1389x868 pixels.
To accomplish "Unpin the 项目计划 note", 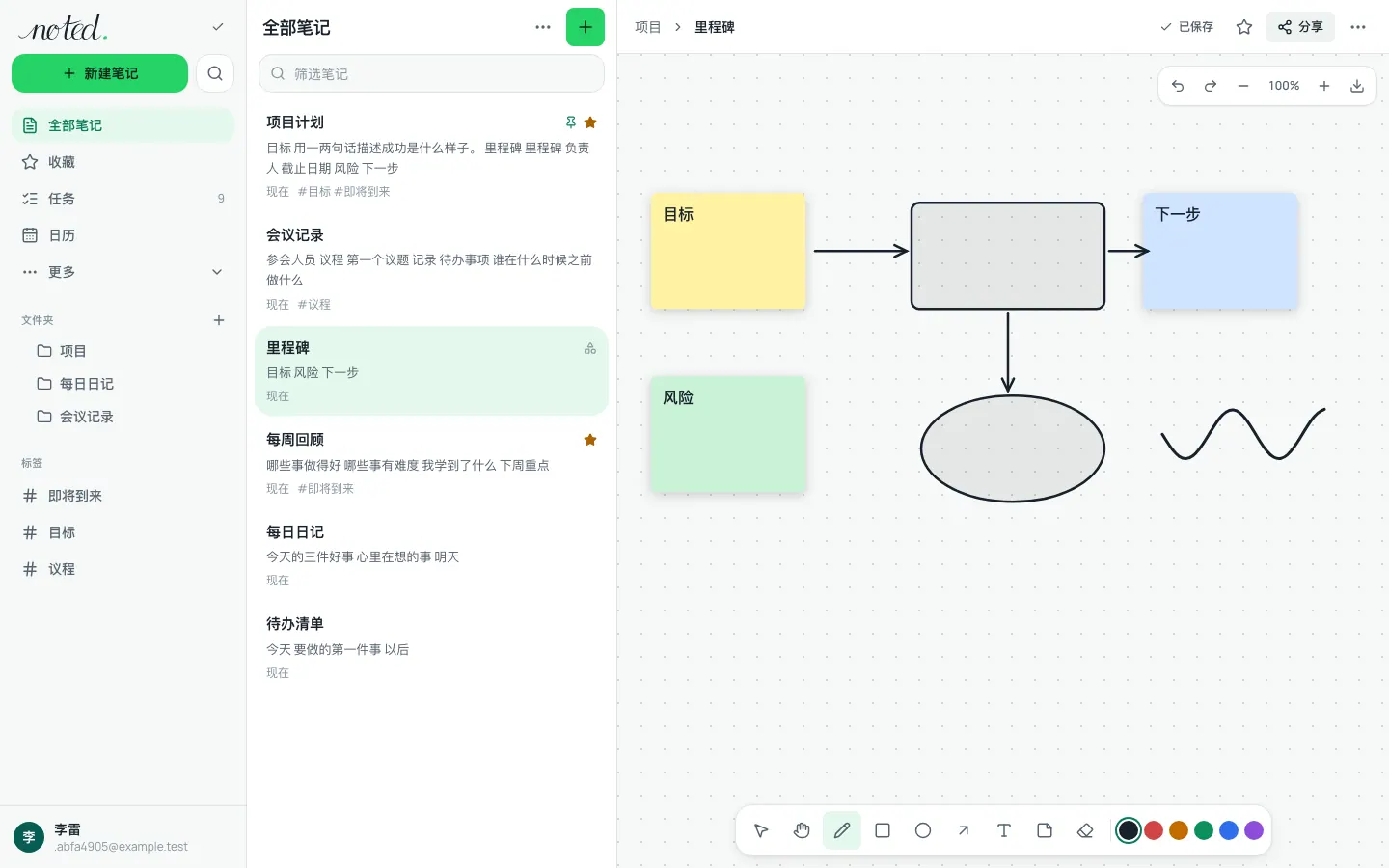I will click(571, 122).
